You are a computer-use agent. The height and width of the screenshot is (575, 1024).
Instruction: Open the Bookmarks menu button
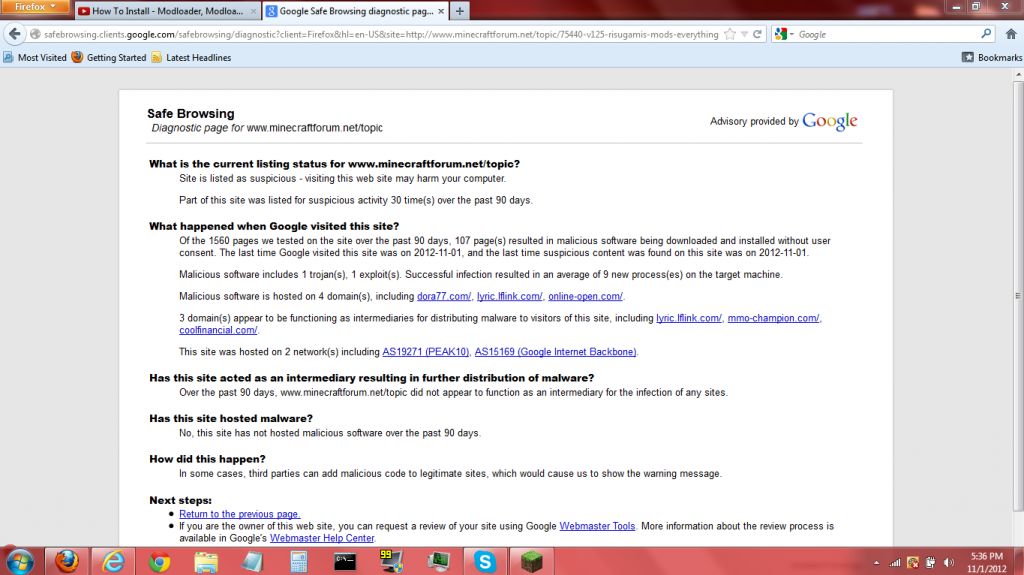(992, 58)
